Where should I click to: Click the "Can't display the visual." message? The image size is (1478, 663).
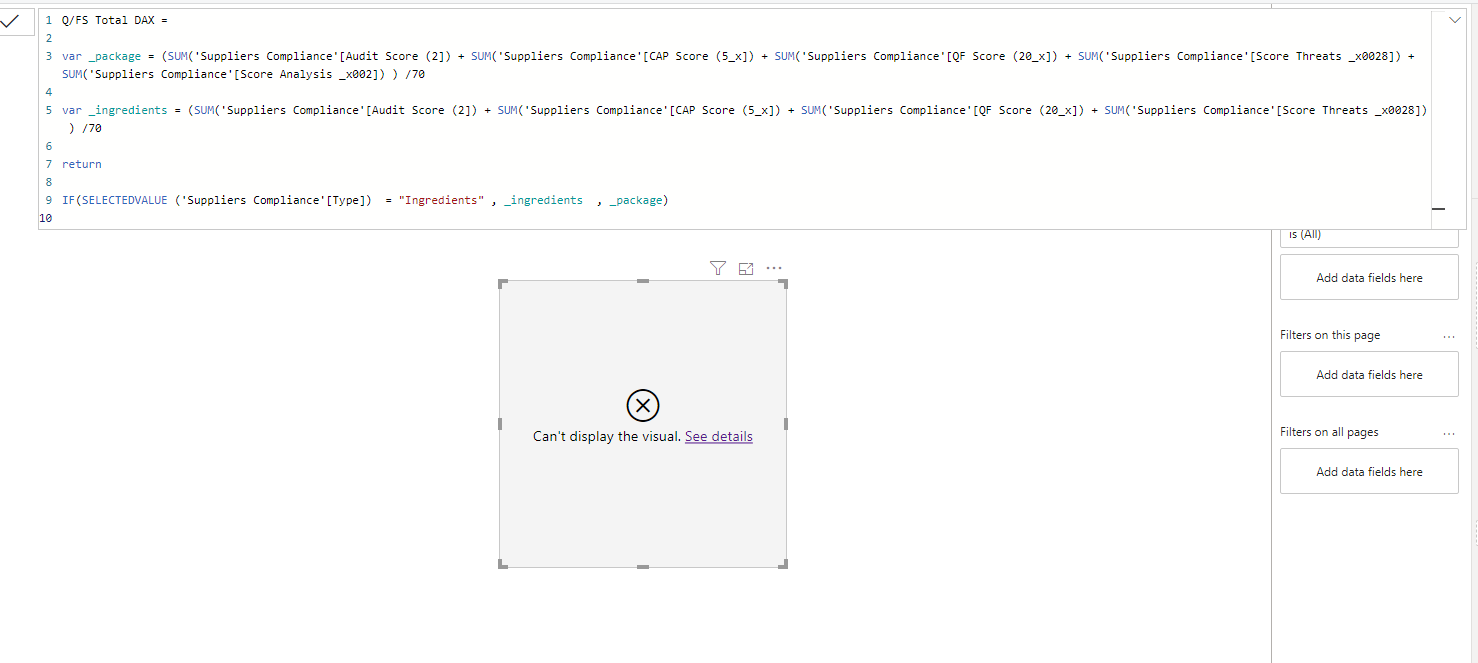607,436
